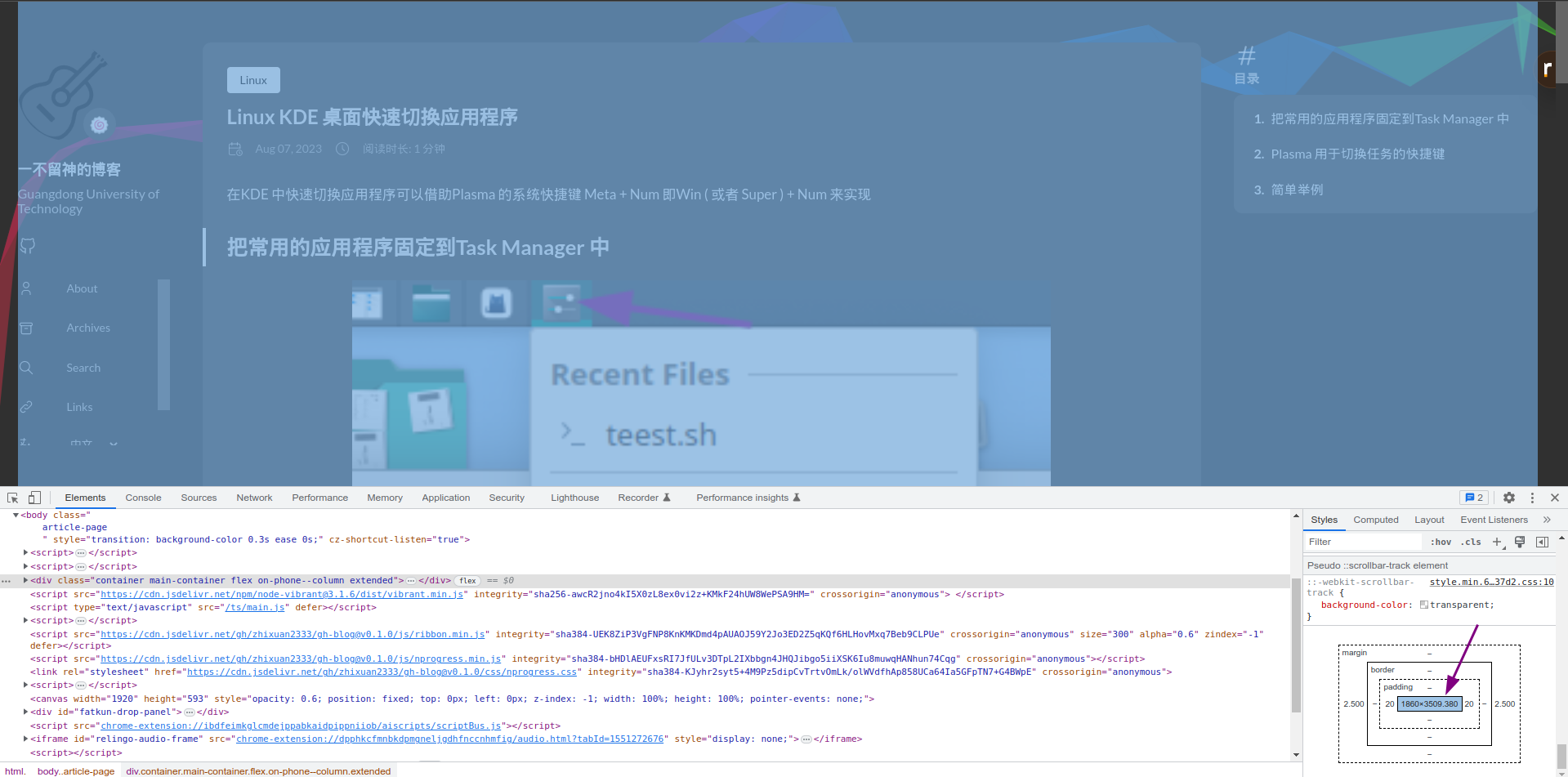Click the Elements tree scrollbar down arrow
Screen dimensions: 1568x777
tap(1296, 755)
